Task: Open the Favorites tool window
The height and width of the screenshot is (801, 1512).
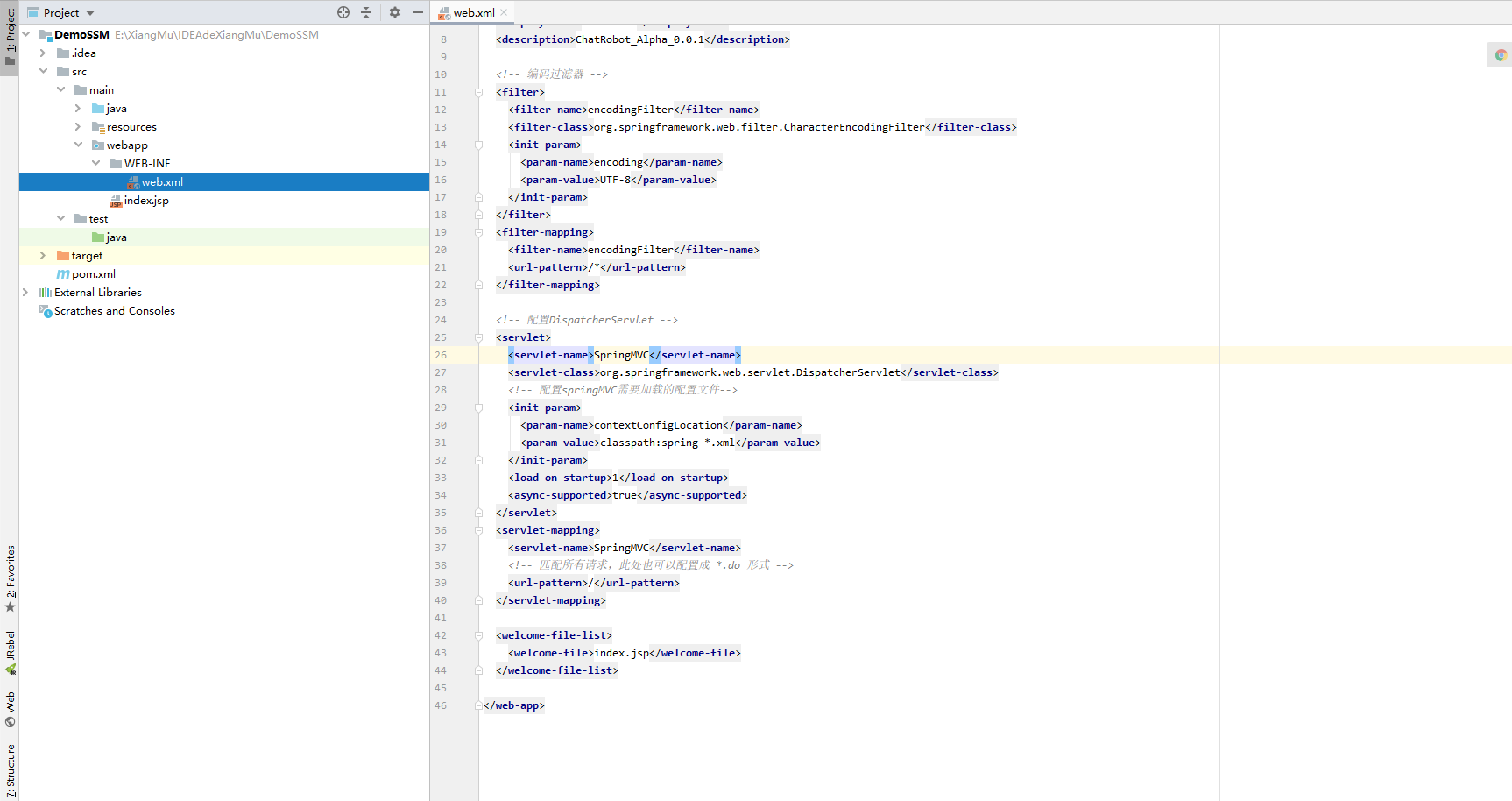Action: pos(11,578)
